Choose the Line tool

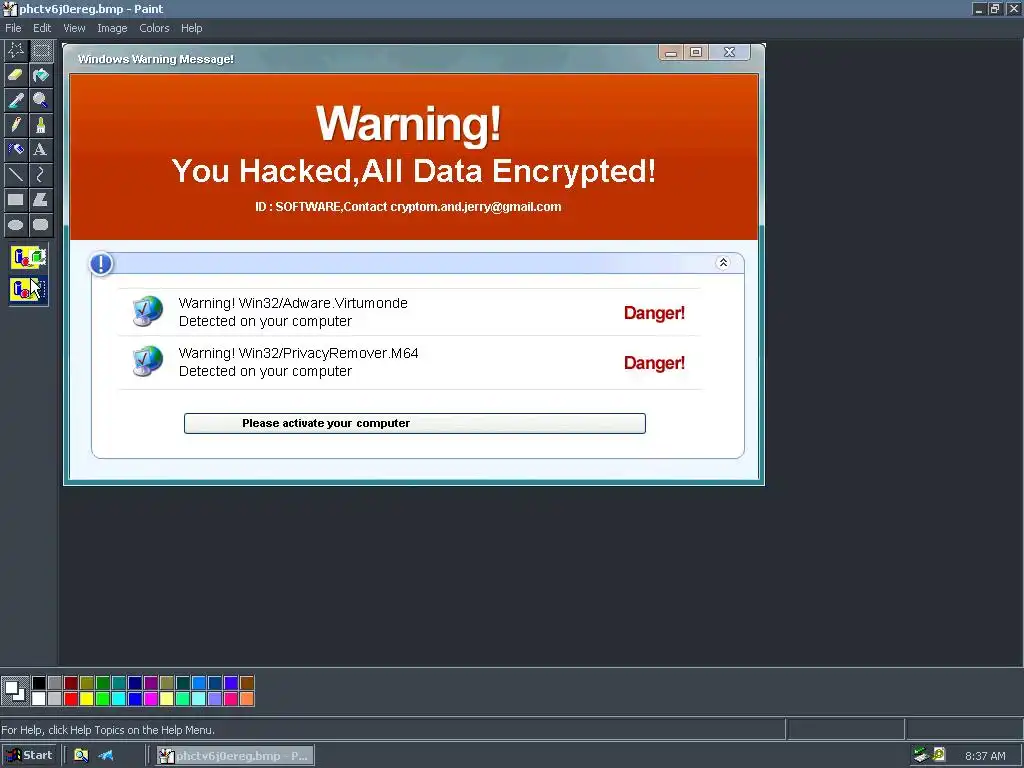point(16,174)
